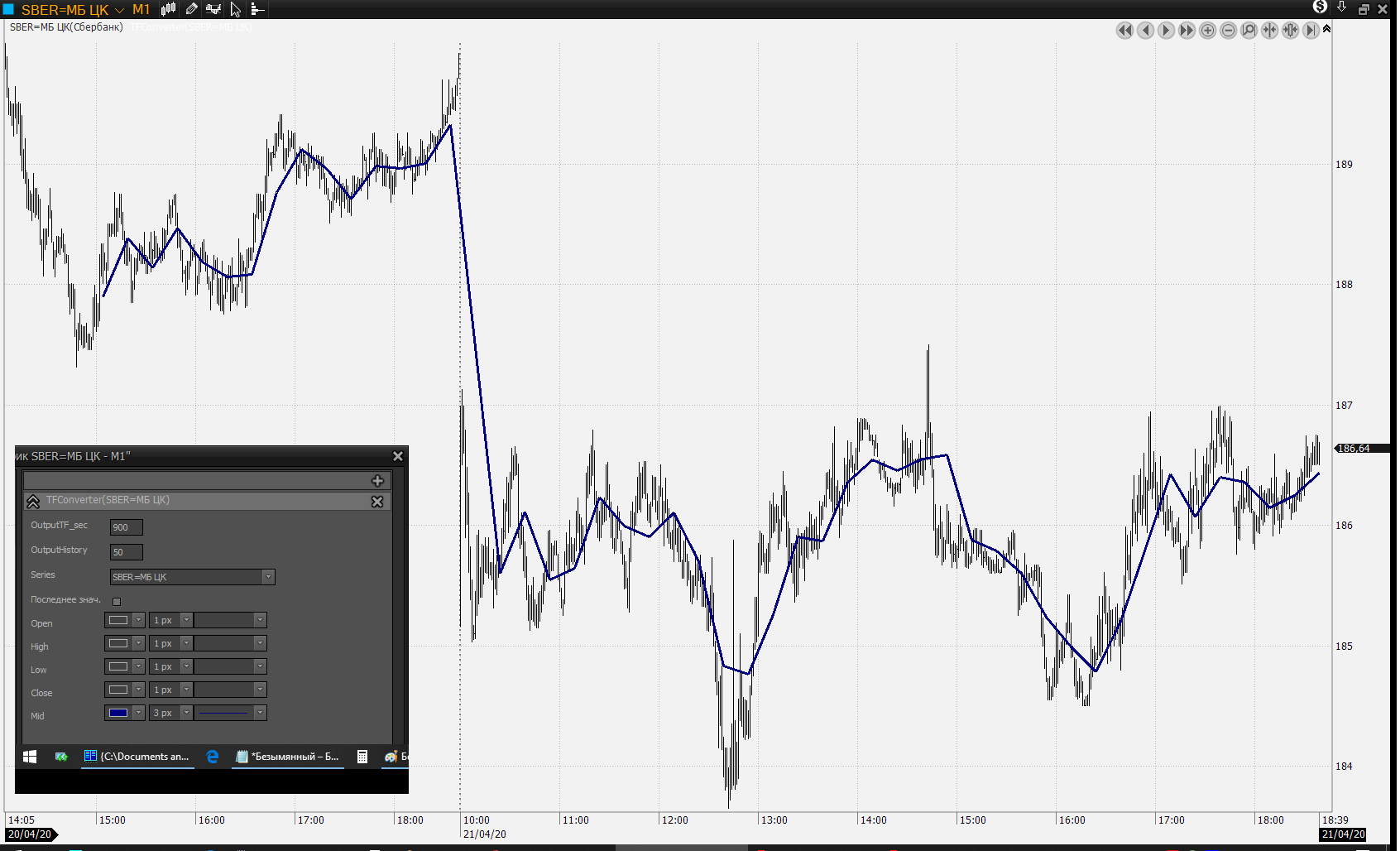Expand the instrument selector SBER=МБ ЦК
Image resolution: width=1400 pixels, height=851 pixels.
pyautogui.click(x=119, y=10)
